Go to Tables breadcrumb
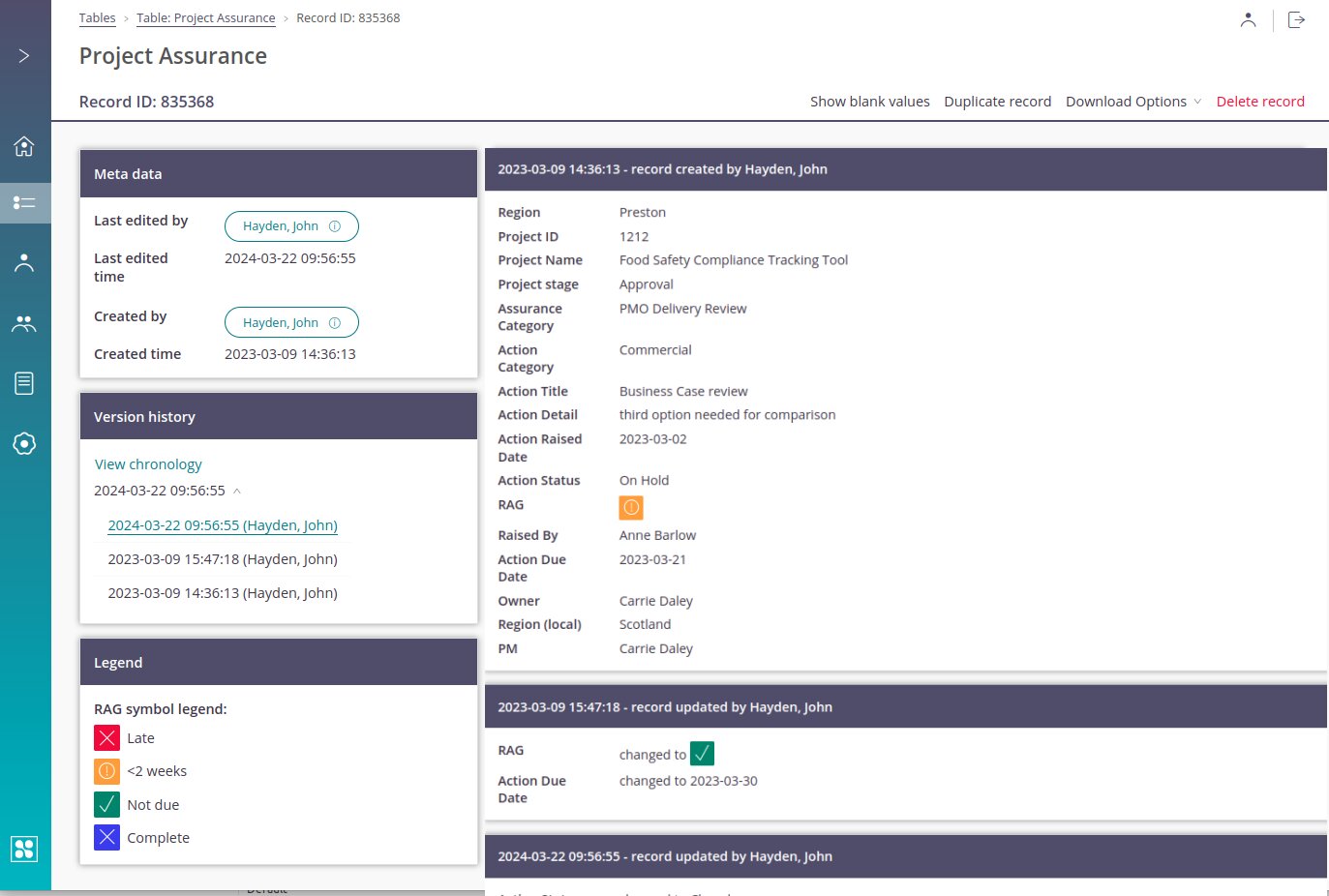Screen dimensions: 1329x896 [x=97, y=18]
